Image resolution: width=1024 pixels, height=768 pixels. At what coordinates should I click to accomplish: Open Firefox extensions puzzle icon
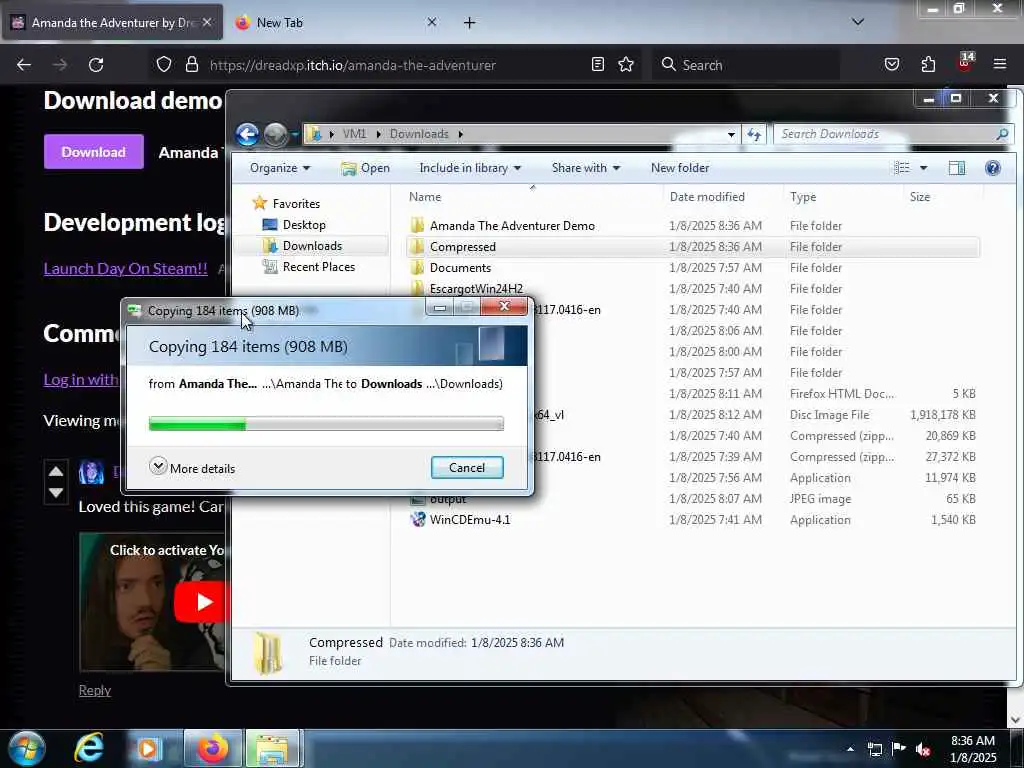[928, 65]
